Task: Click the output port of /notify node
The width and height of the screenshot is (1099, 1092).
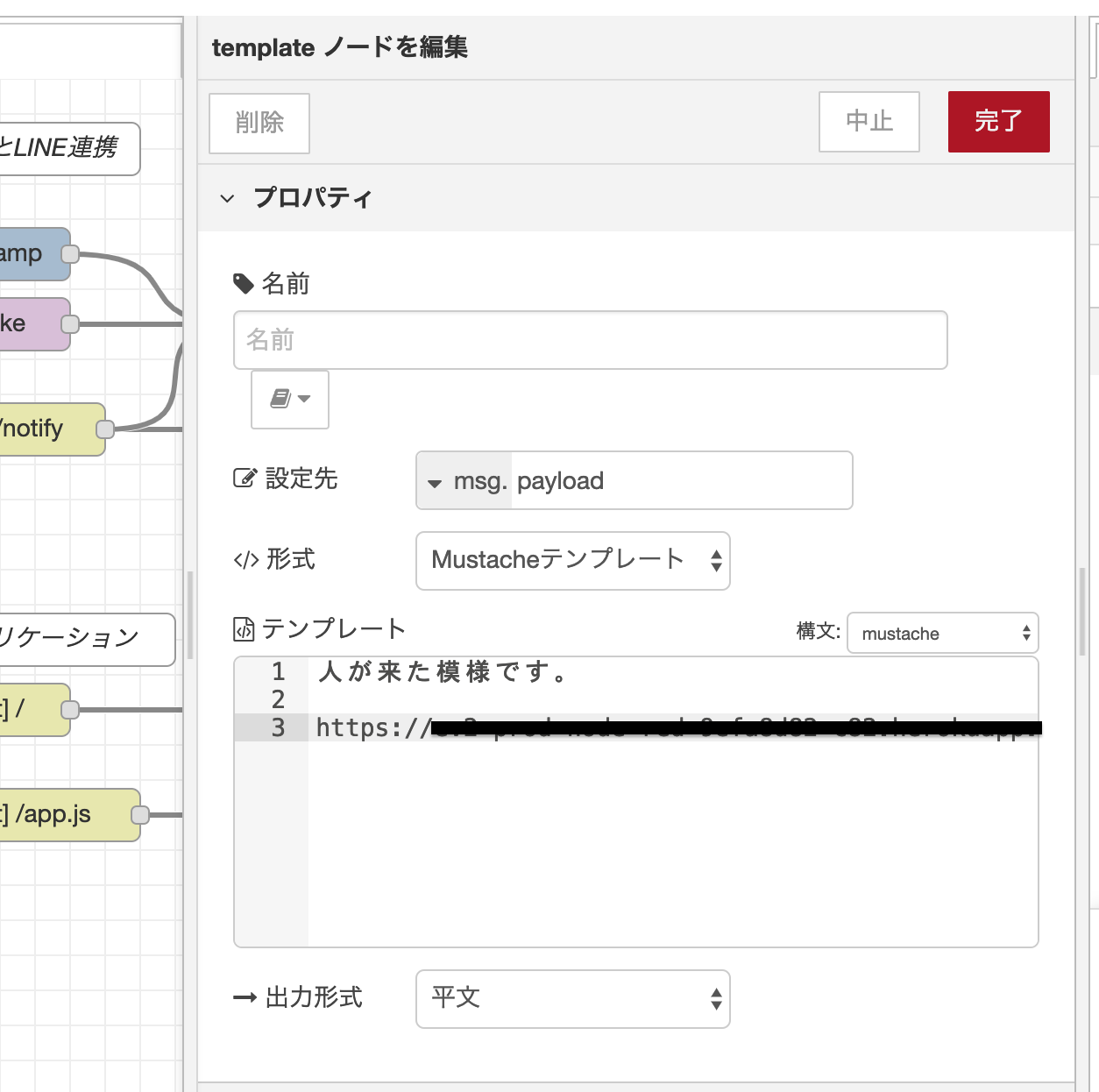Action: tap(105, 429)
